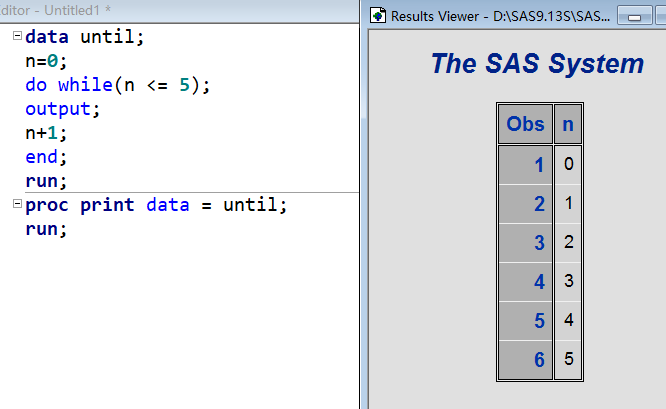Select Obs cell with value 5

(x=525, y=321)
